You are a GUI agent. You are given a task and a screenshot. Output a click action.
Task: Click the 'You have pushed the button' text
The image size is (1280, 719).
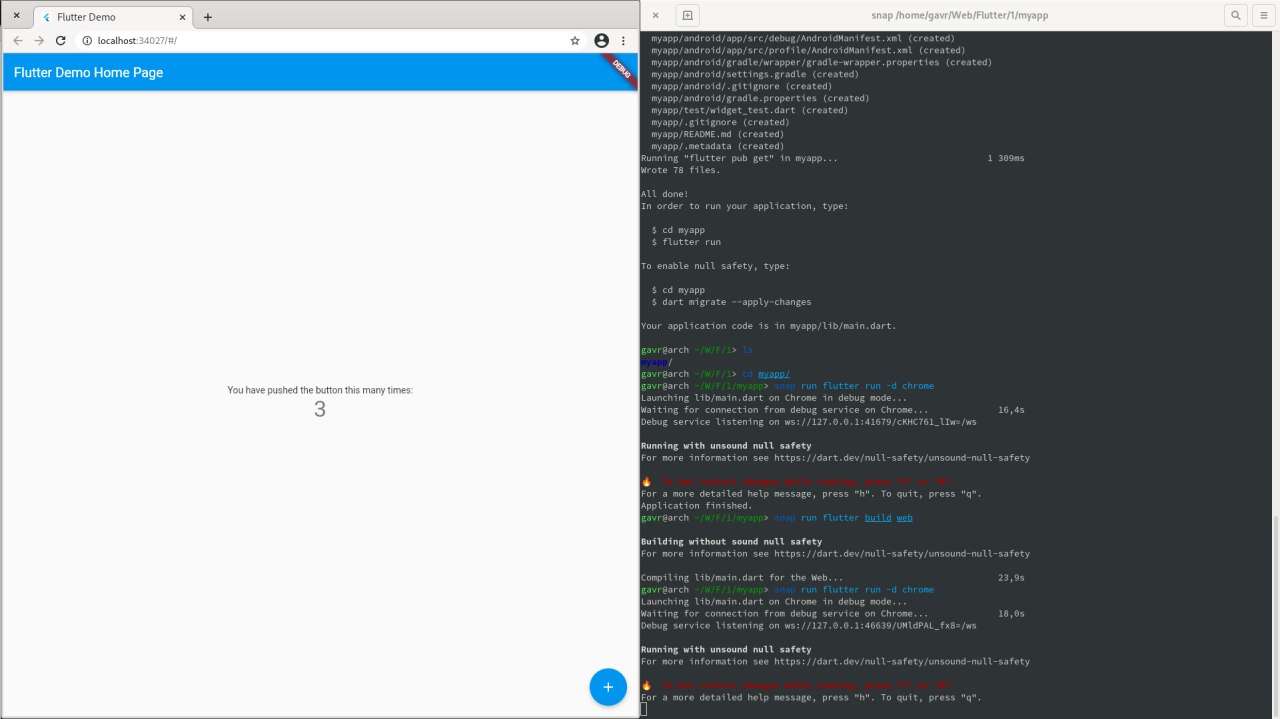pos(320,390)
